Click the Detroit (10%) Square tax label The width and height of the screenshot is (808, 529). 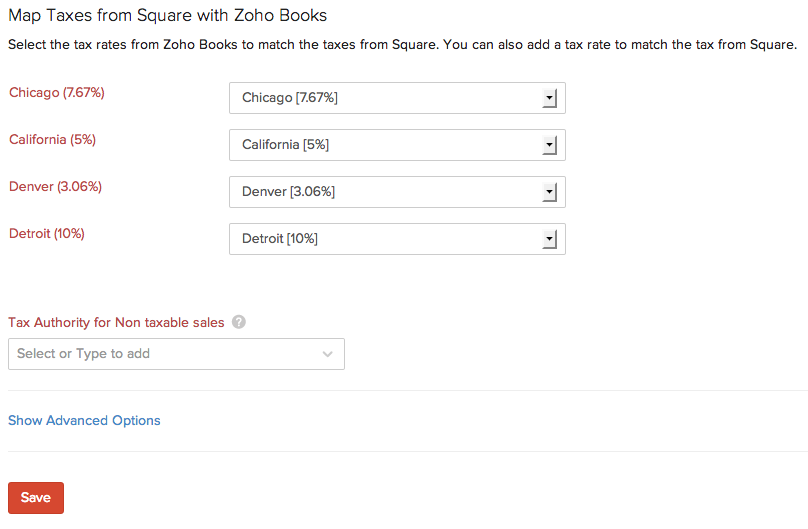(x=47, y=234)
